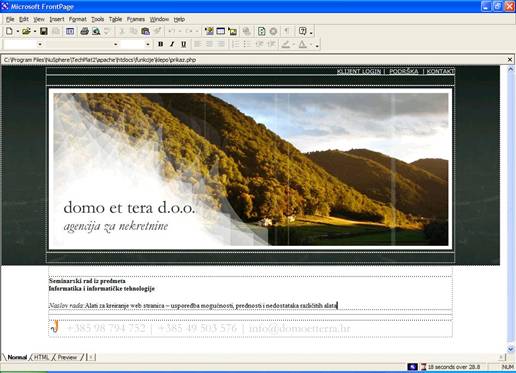Toggle the Folder List pane icon

click(70, 31)
